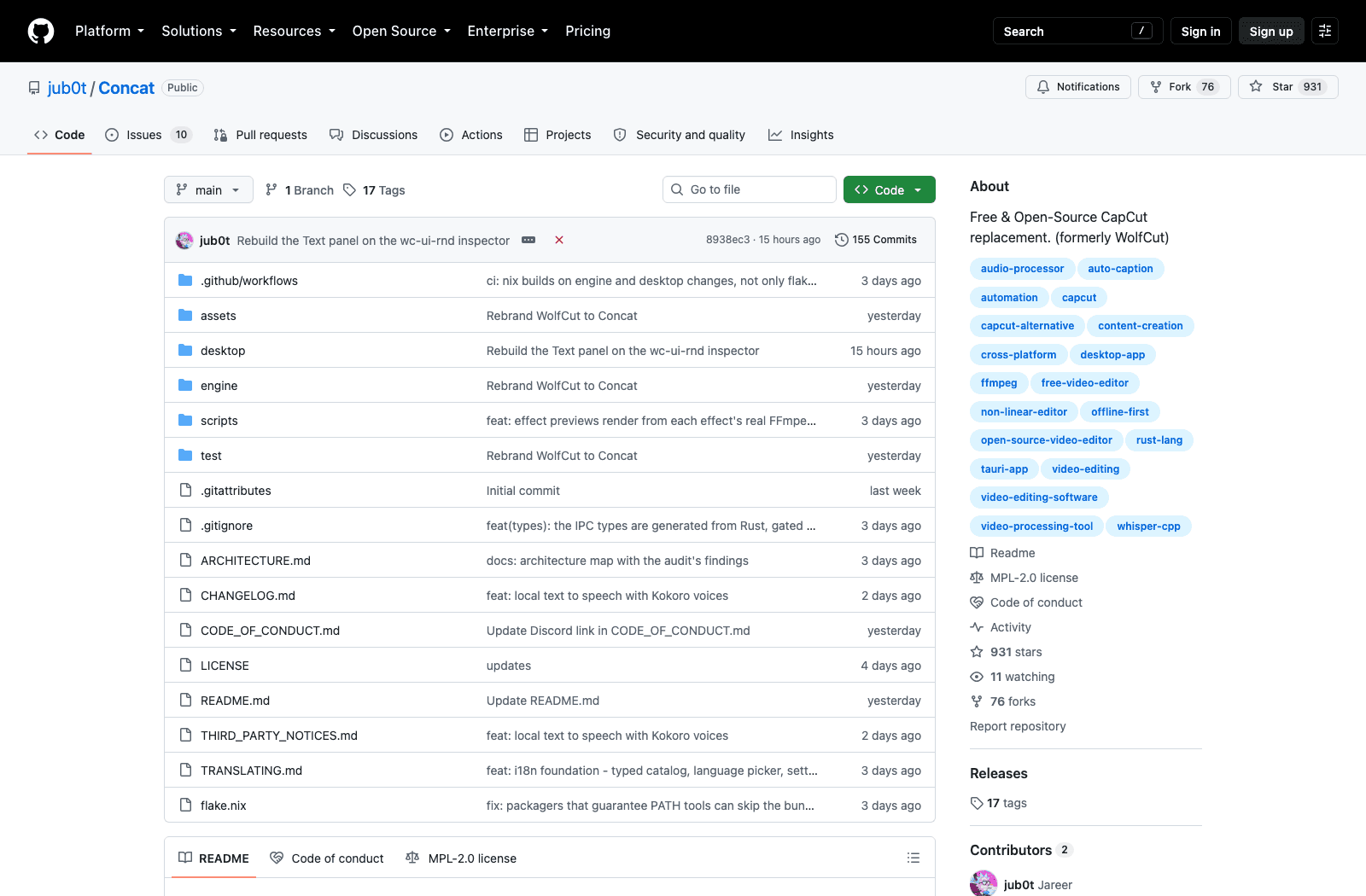The image size is (1366, 896).
Task: Open commit hash 8938ec3
Action: [727, 240]
